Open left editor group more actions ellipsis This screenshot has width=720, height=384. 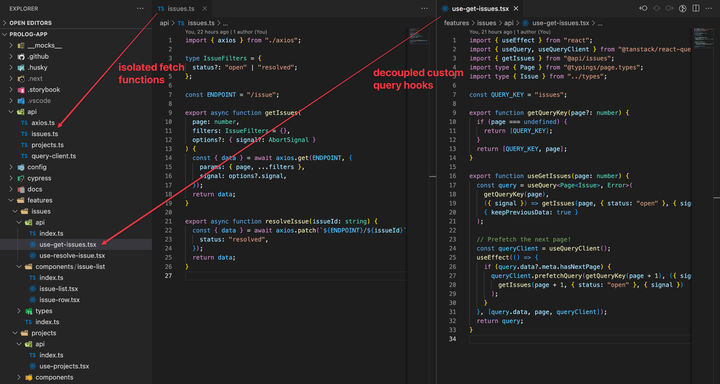424,8
